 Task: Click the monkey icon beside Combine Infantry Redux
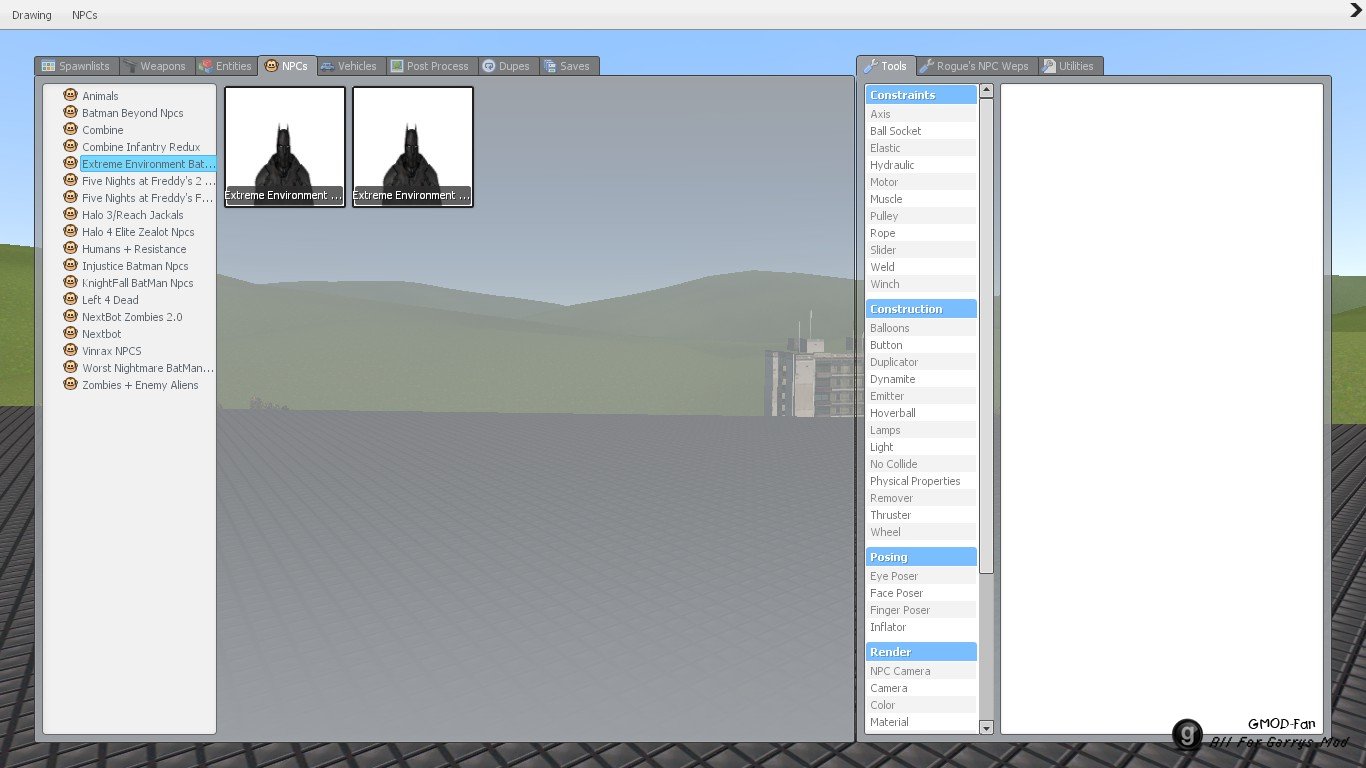point(71,146)
